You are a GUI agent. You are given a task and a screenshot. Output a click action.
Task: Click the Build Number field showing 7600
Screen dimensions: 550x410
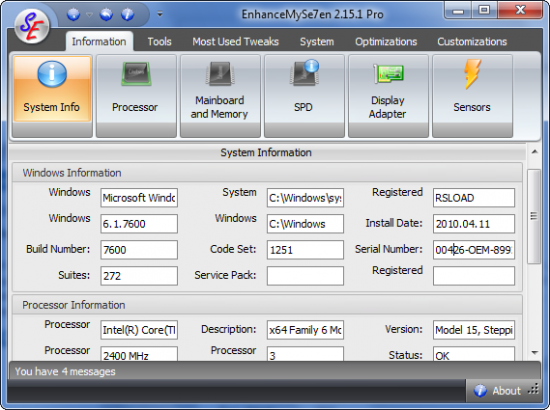click(x=139, y=250)
